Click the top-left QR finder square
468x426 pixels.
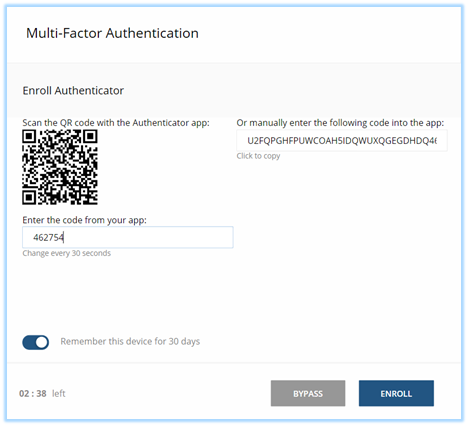click(x=29, y=137)
